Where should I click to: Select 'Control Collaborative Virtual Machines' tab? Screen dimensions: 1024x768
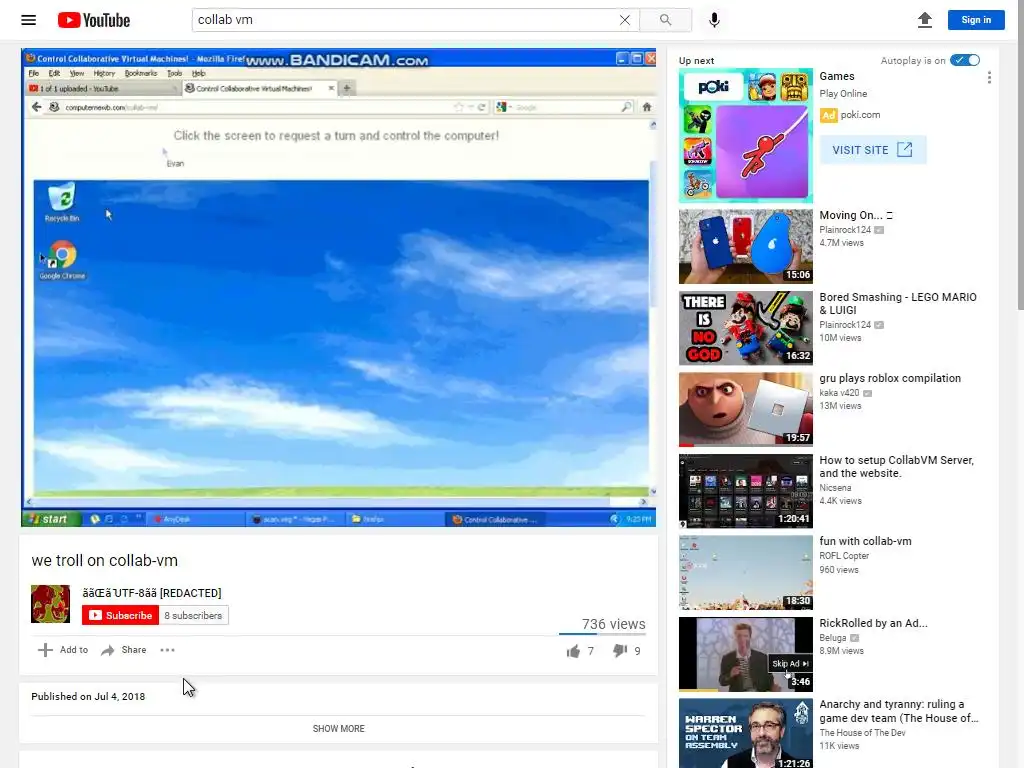pyautogui.click(x=259, y=88)
